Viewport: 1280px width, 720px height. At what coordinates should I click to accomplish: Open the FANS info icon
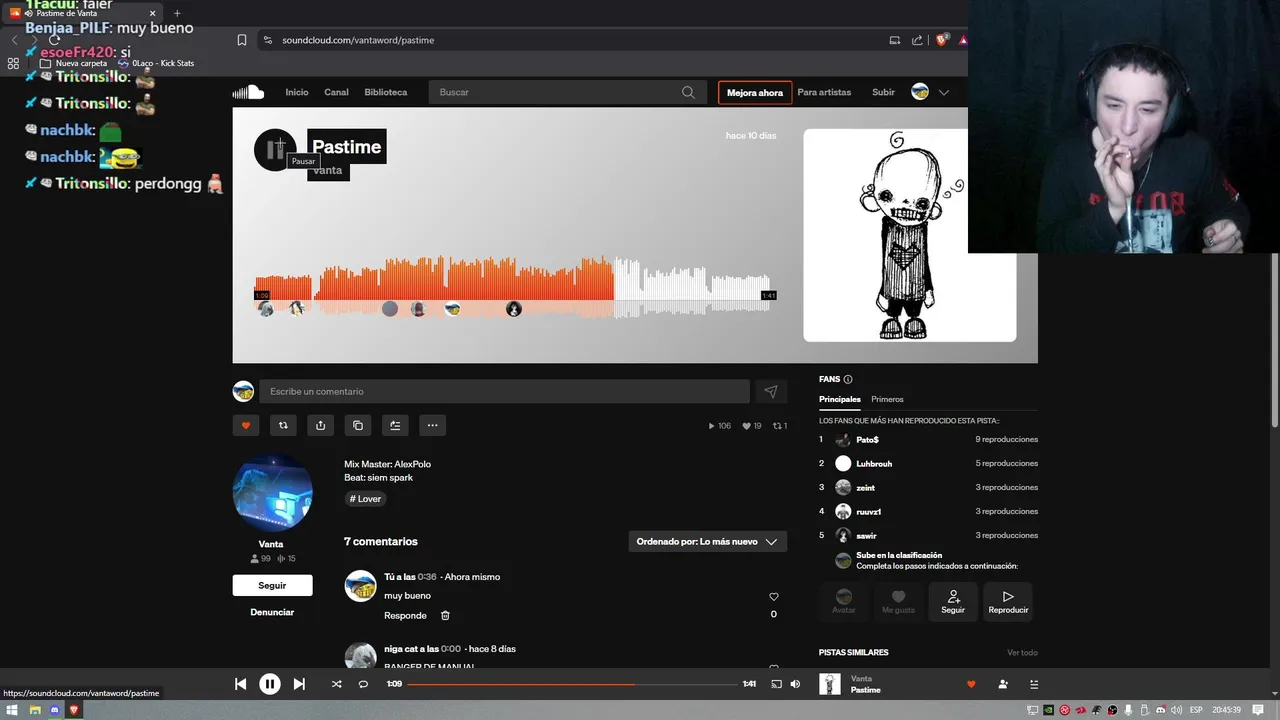pyautogui.click(x=848, y=379)
